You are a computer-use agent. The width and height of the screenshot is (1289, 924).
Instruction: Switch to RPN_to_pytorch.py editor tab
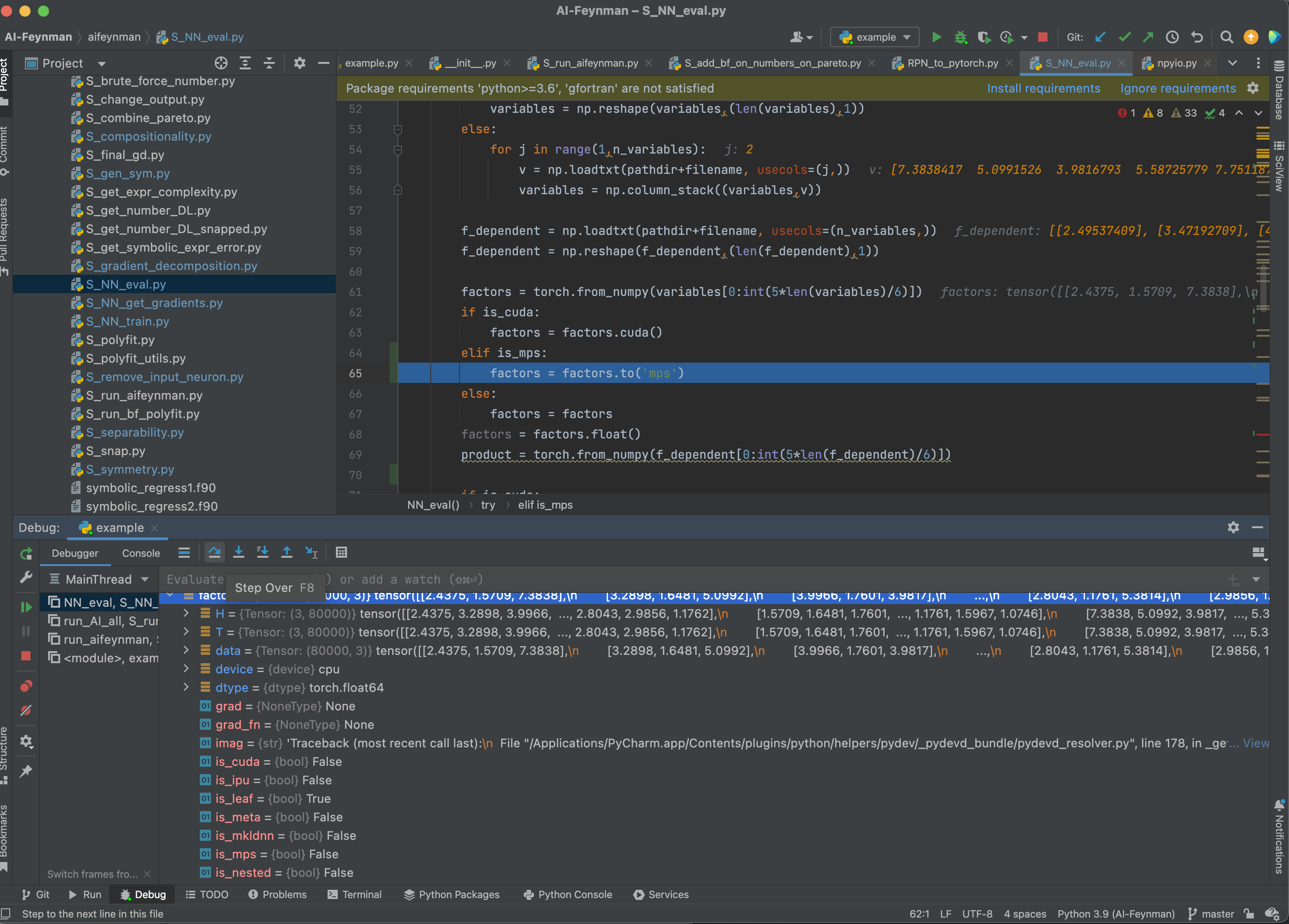tap(952, 63)
